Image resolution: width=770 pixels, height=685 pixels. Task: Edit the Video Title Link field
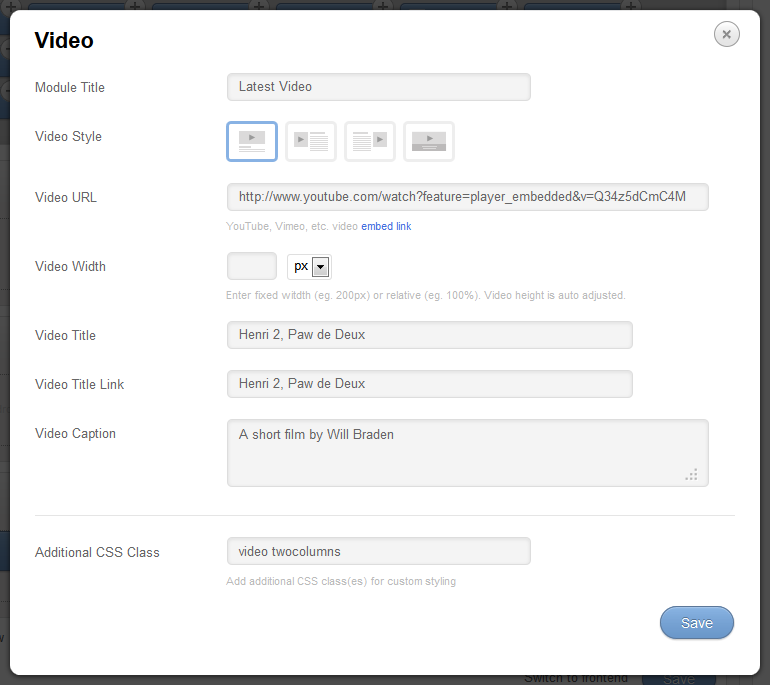click(x=430, y=384)
